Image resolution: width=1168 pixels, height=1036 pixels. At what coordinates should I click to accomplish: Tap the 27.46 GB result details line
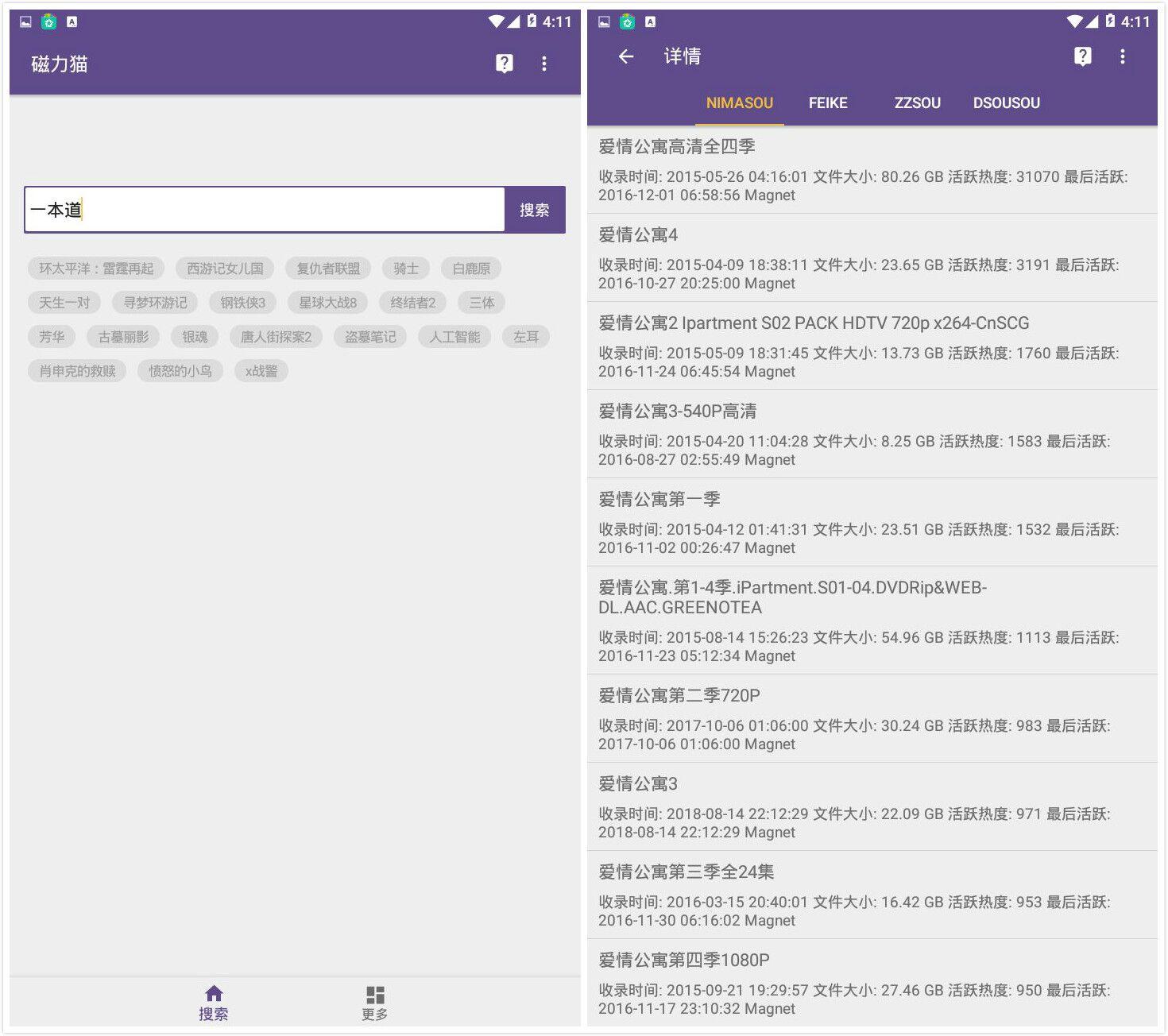pos(854,999)
